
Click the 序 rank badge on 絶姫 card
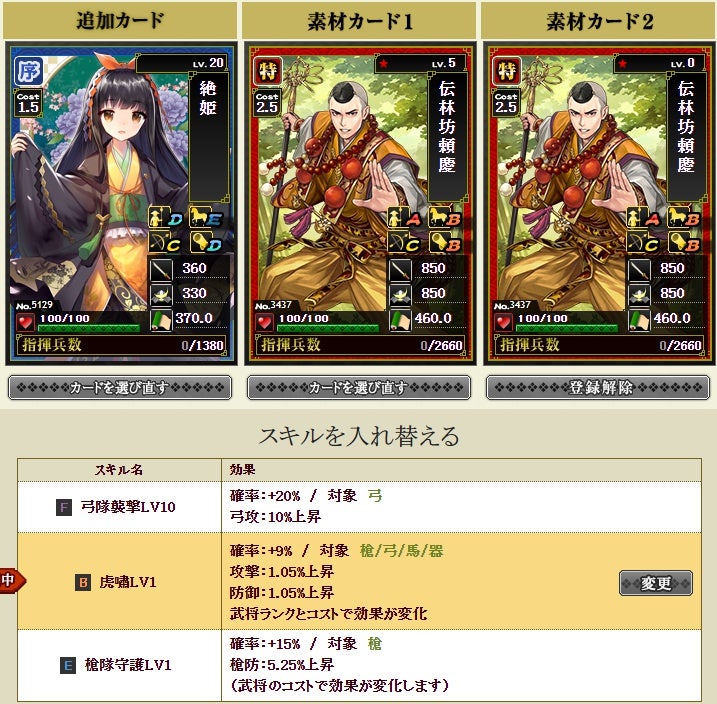pos(28,71)
